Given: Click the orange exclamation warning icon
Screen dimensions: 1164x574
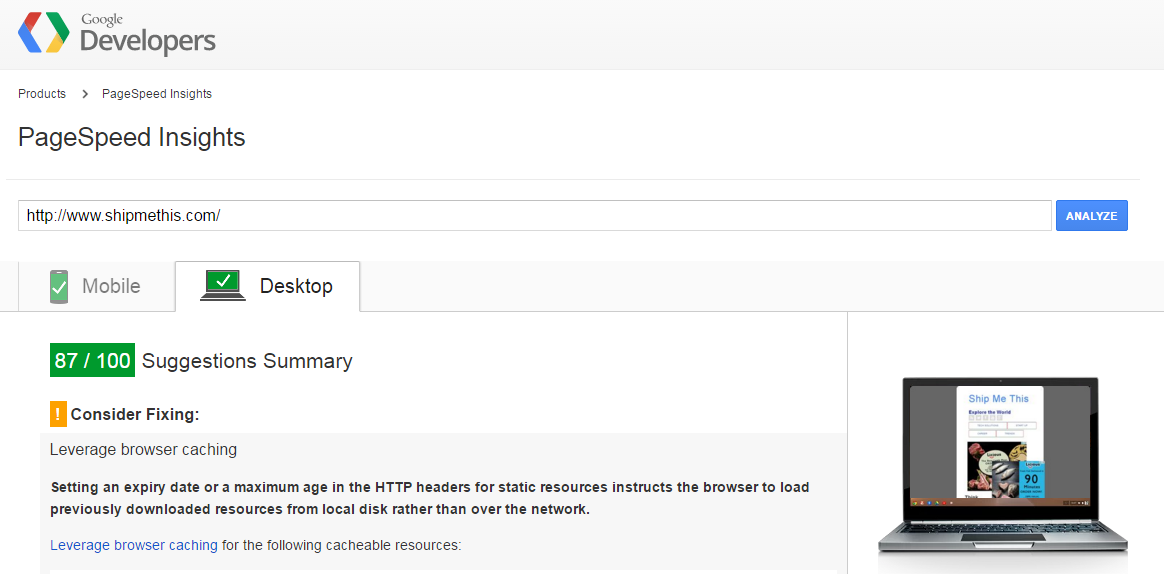Looking at the screenshot, I should [x=58, y=414].
